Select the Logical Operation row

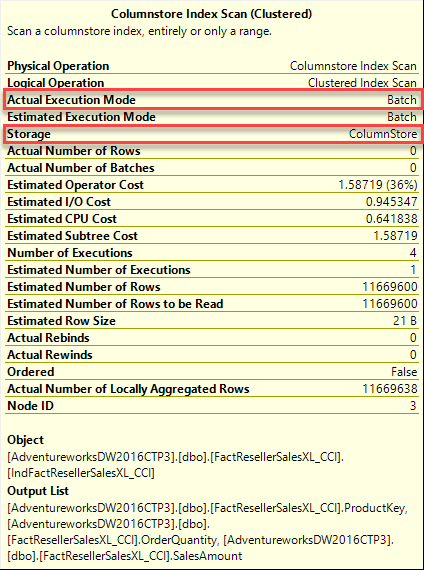(212, 83)
